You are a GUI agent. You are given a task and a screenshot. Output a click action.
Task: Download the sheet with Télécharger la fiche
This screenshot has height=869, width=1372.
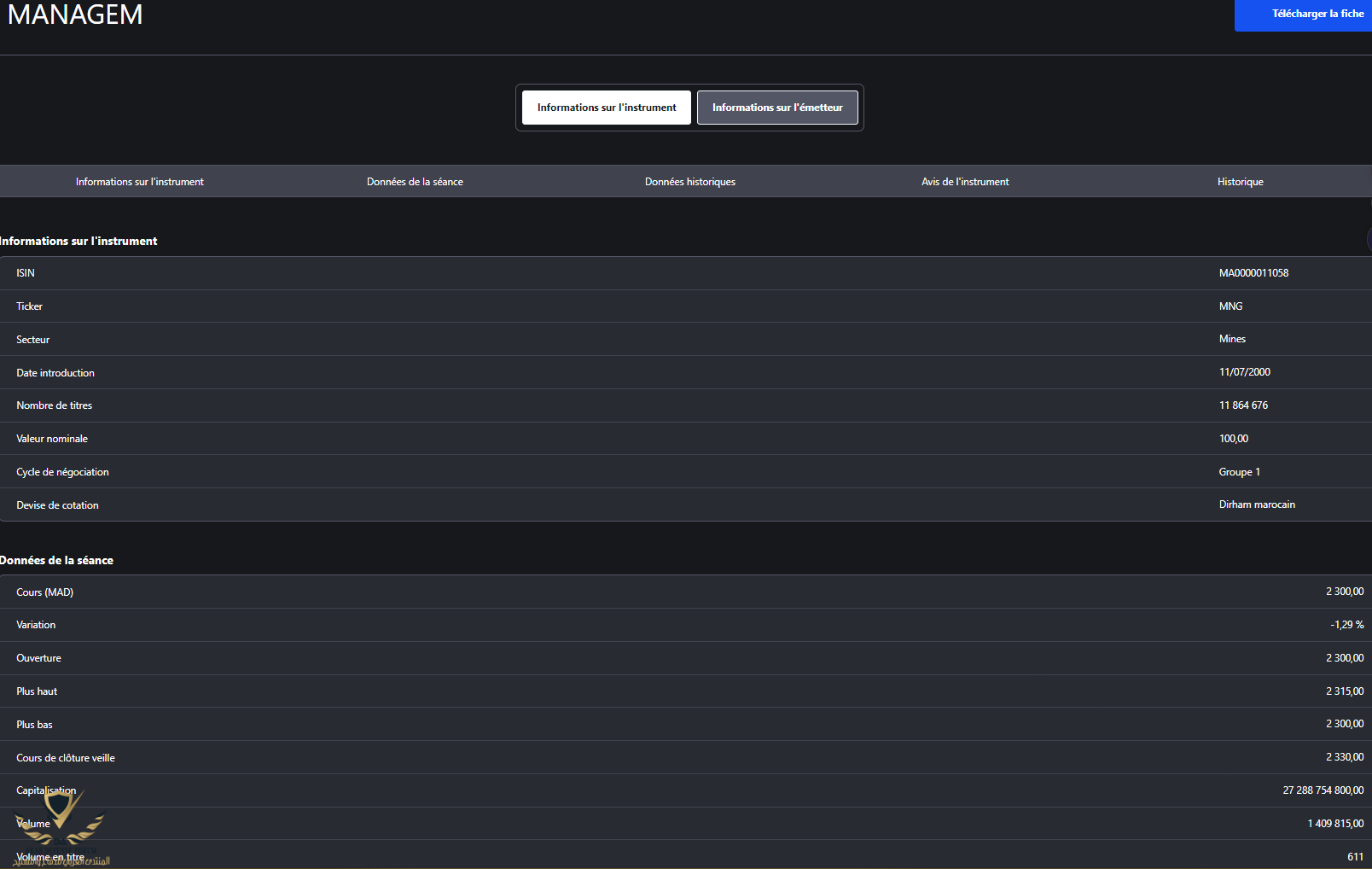click(1303, 15)
